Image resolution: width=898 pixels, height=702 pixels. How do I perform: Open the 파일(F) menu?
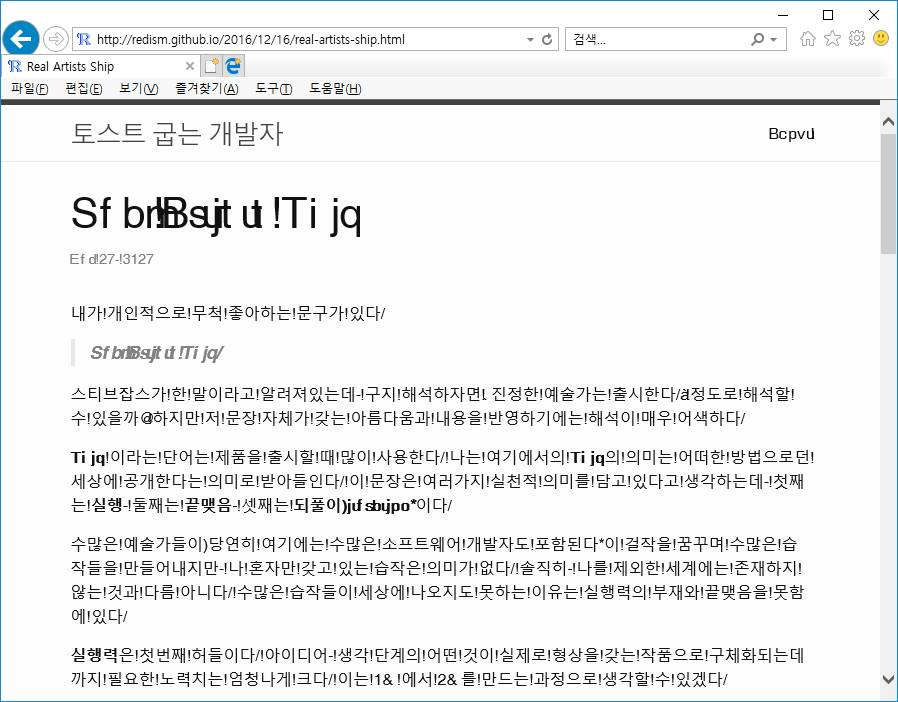(29, 89)
